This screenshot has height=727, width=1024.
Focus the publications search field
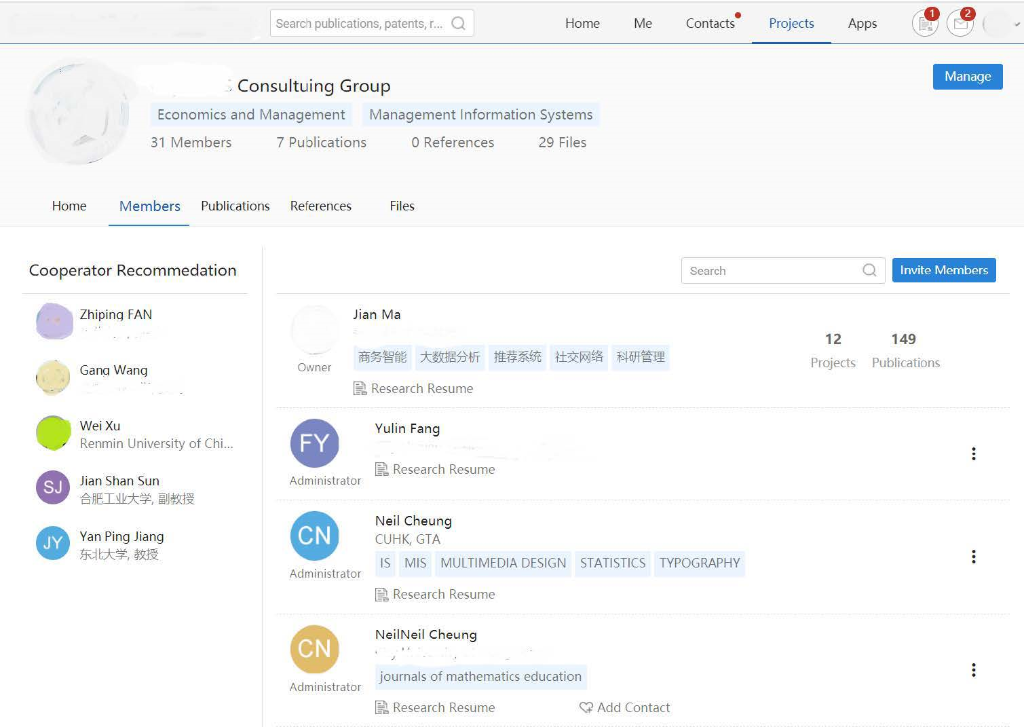(372, 24)
